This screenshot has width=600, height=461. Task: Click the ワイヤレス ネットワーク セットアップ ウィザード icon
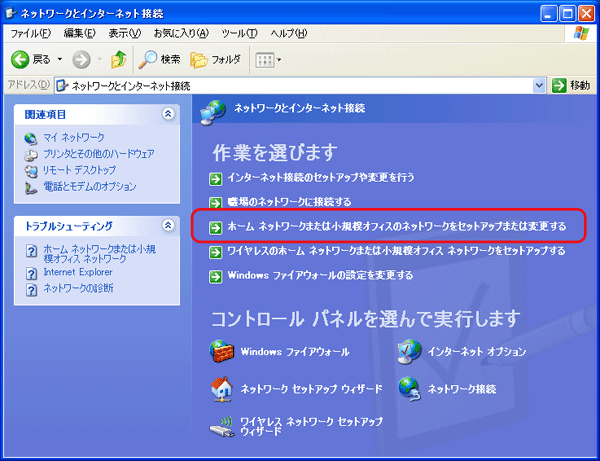pos(222,427)
